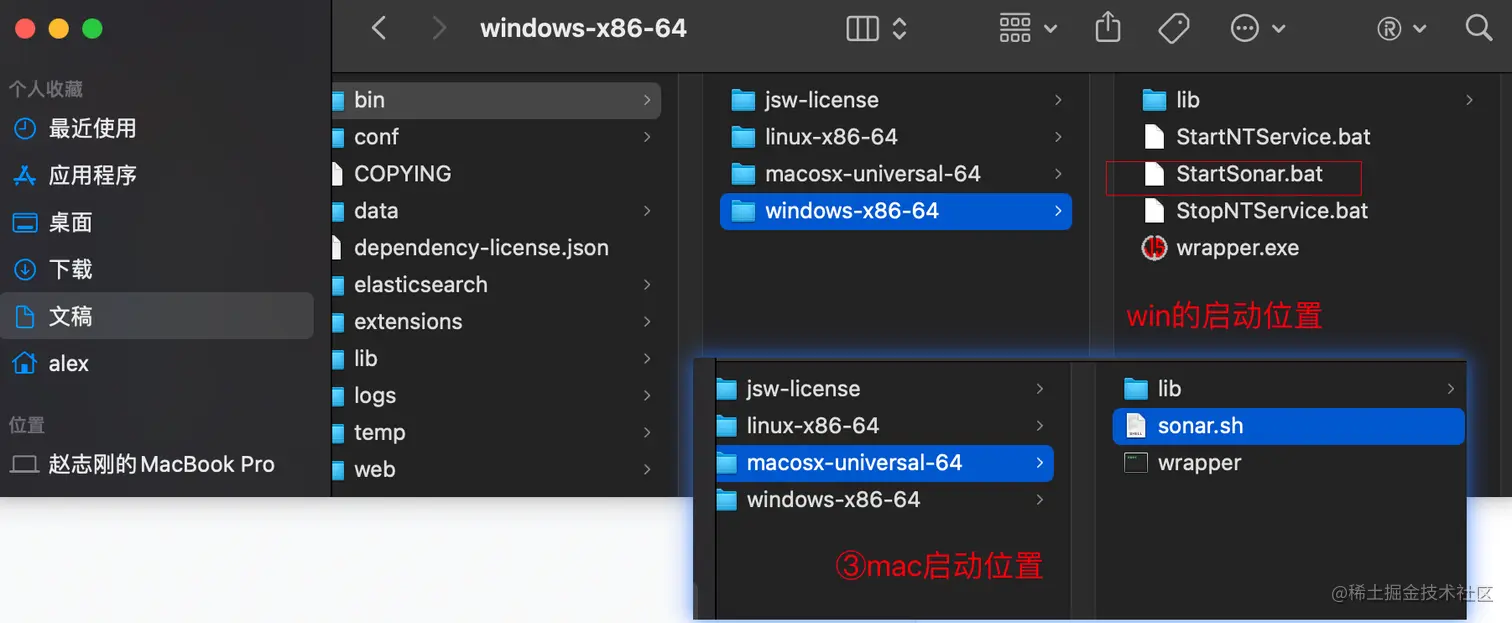Click the wrapper terminal executable icon

1136,463
